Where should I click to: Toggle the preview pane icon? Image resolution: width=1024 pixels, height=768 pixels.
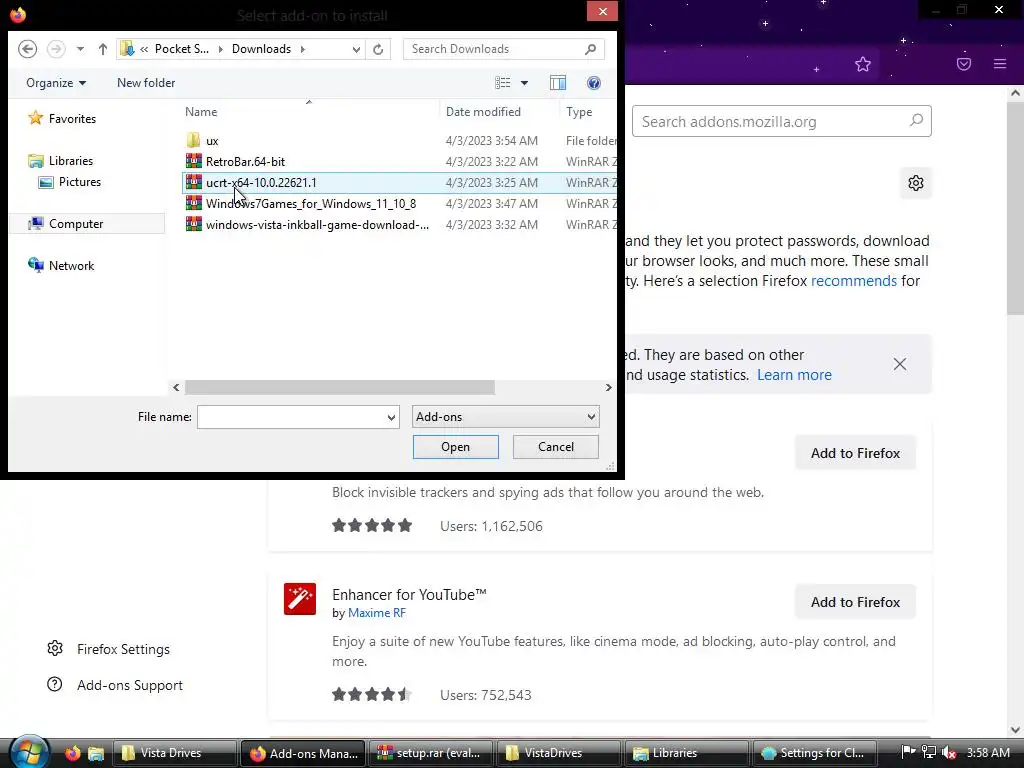pos(558,83)
